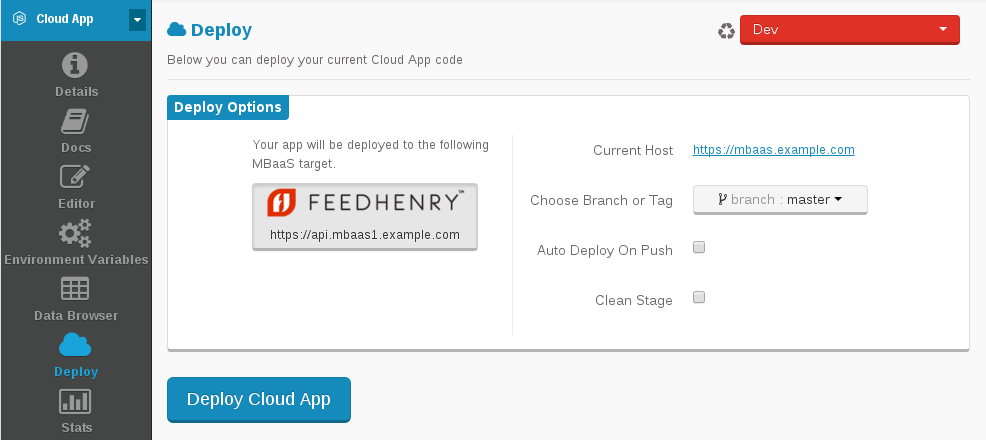Open the Data Browser grid icon
986x440 pixels.
(x=75, y=289)
